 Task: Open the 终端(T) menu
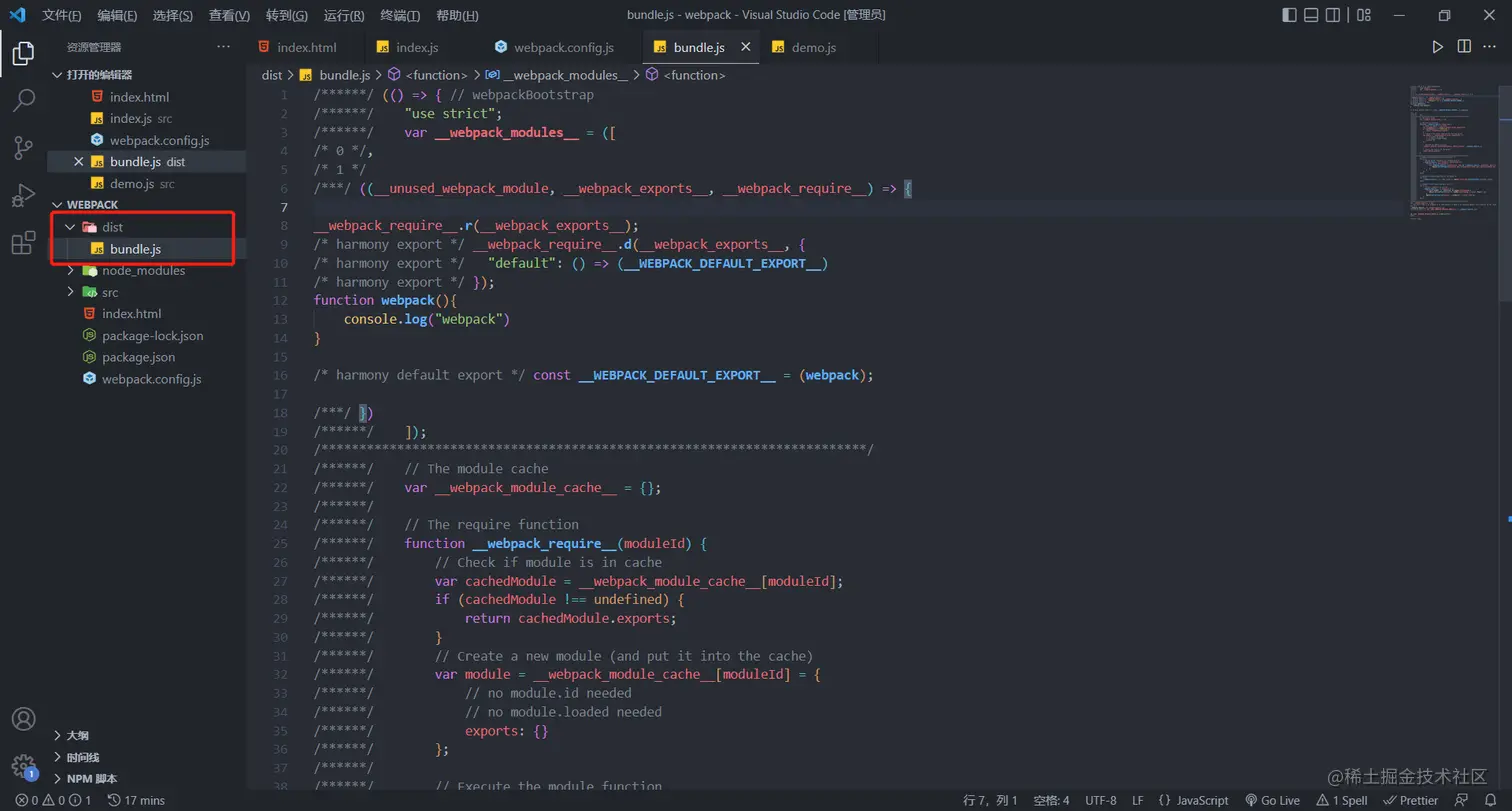pyautogui.click(x=401, y=16)
